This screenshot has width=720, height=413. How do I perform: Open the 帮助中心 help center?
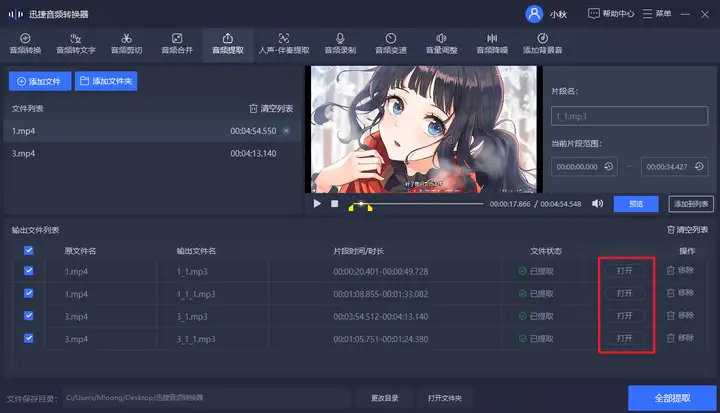611,14
